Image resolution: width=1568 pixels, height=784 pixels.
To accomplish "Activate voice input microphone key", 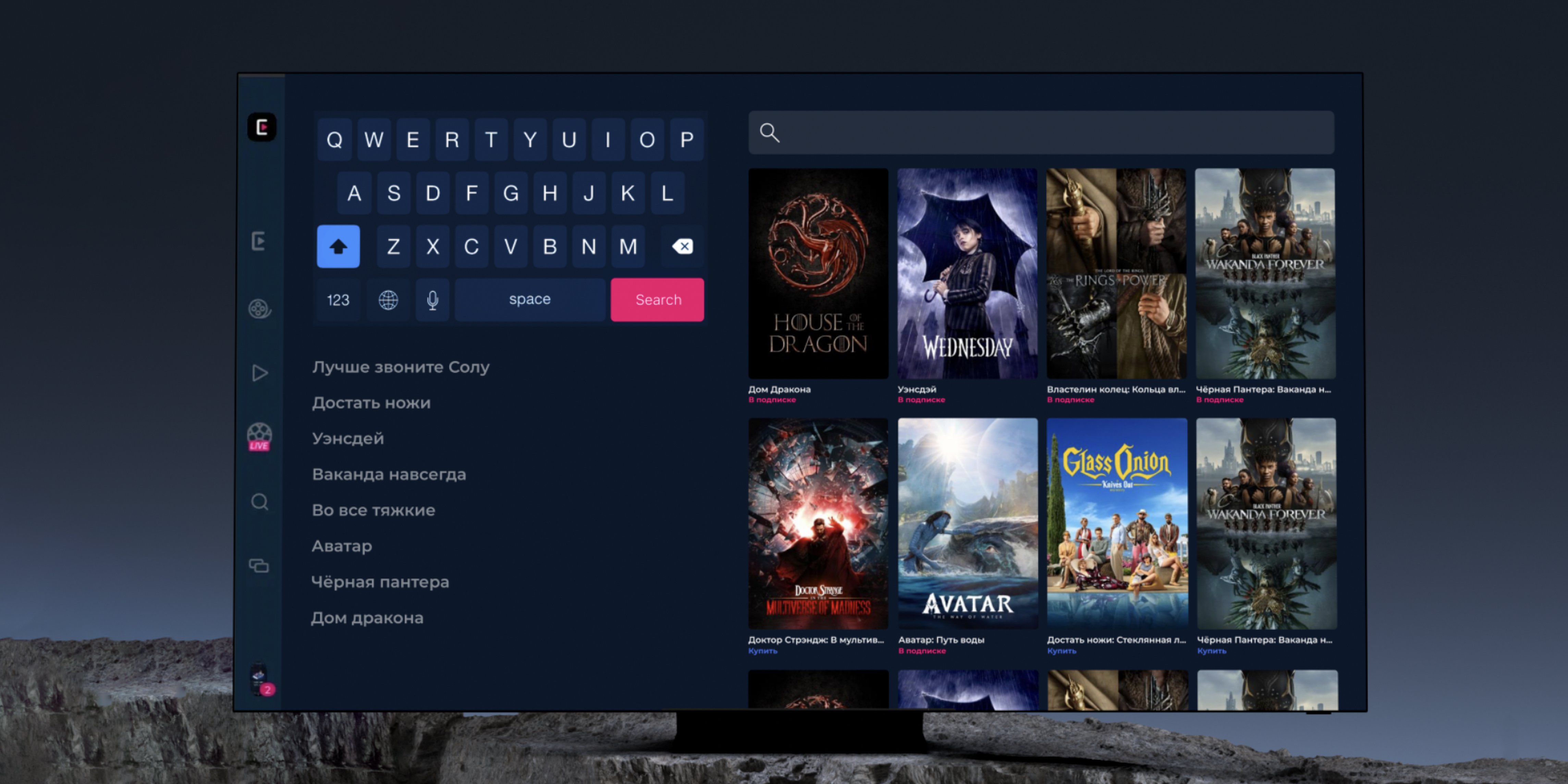I will coord(432,299).
